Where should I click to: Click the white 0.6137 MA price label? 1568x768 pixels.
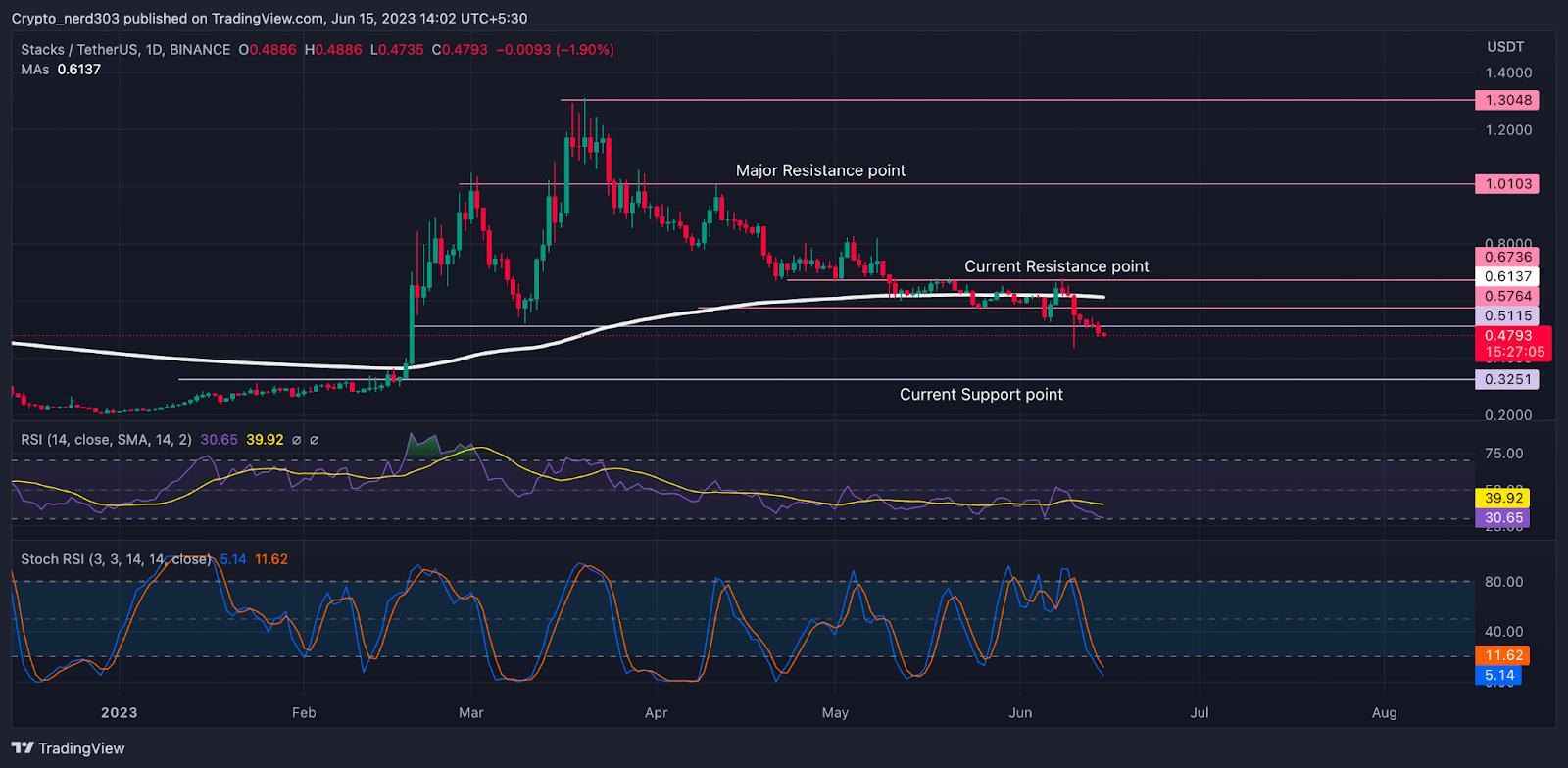pos(1507,276)
